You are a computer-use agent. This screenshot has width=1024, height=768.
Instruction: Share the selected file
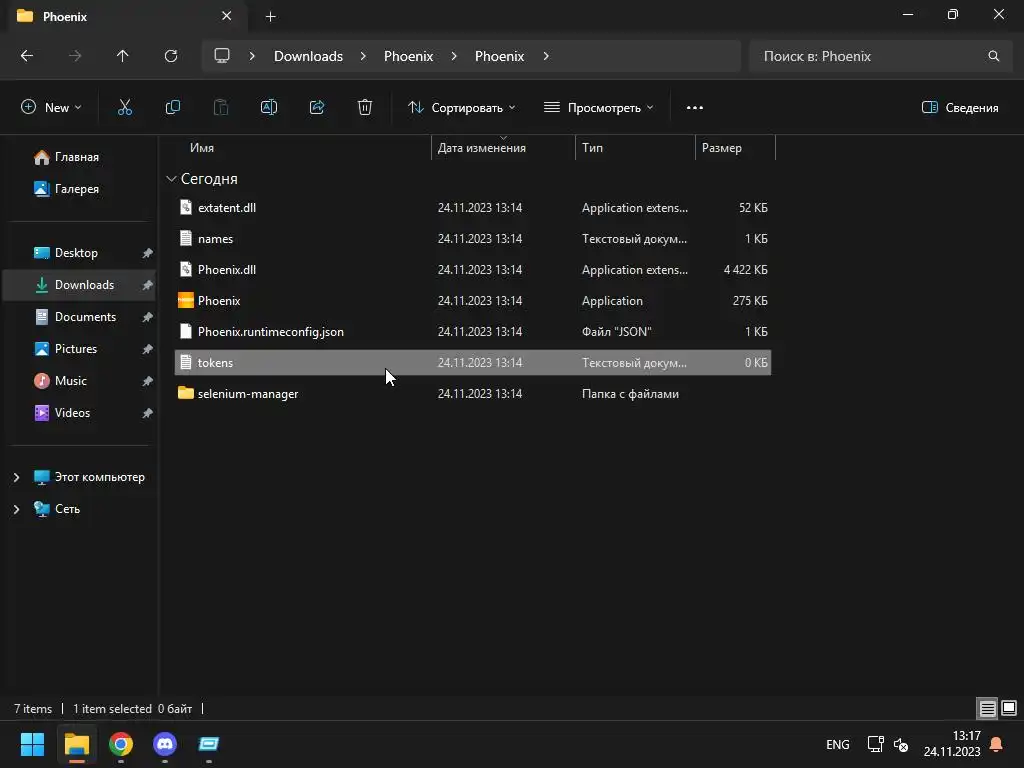(x=317, y=108)
